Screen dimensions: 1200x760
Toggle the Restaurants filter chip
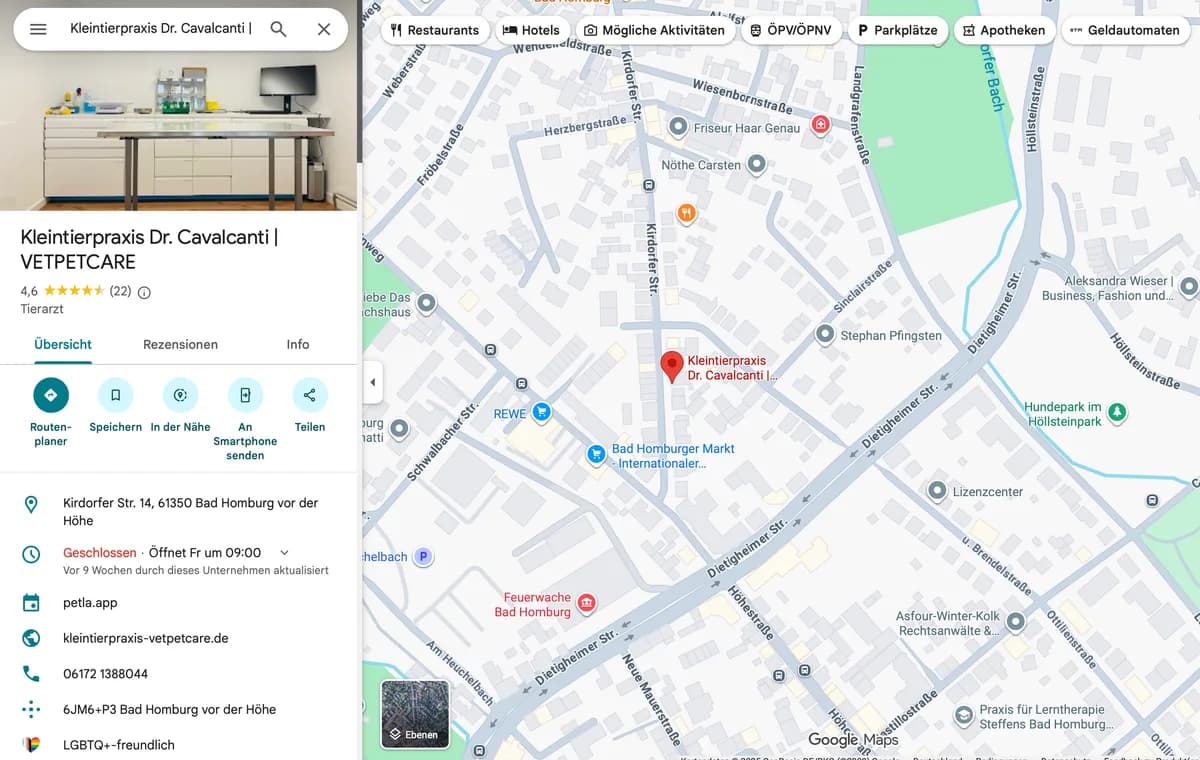coord(435,30)
